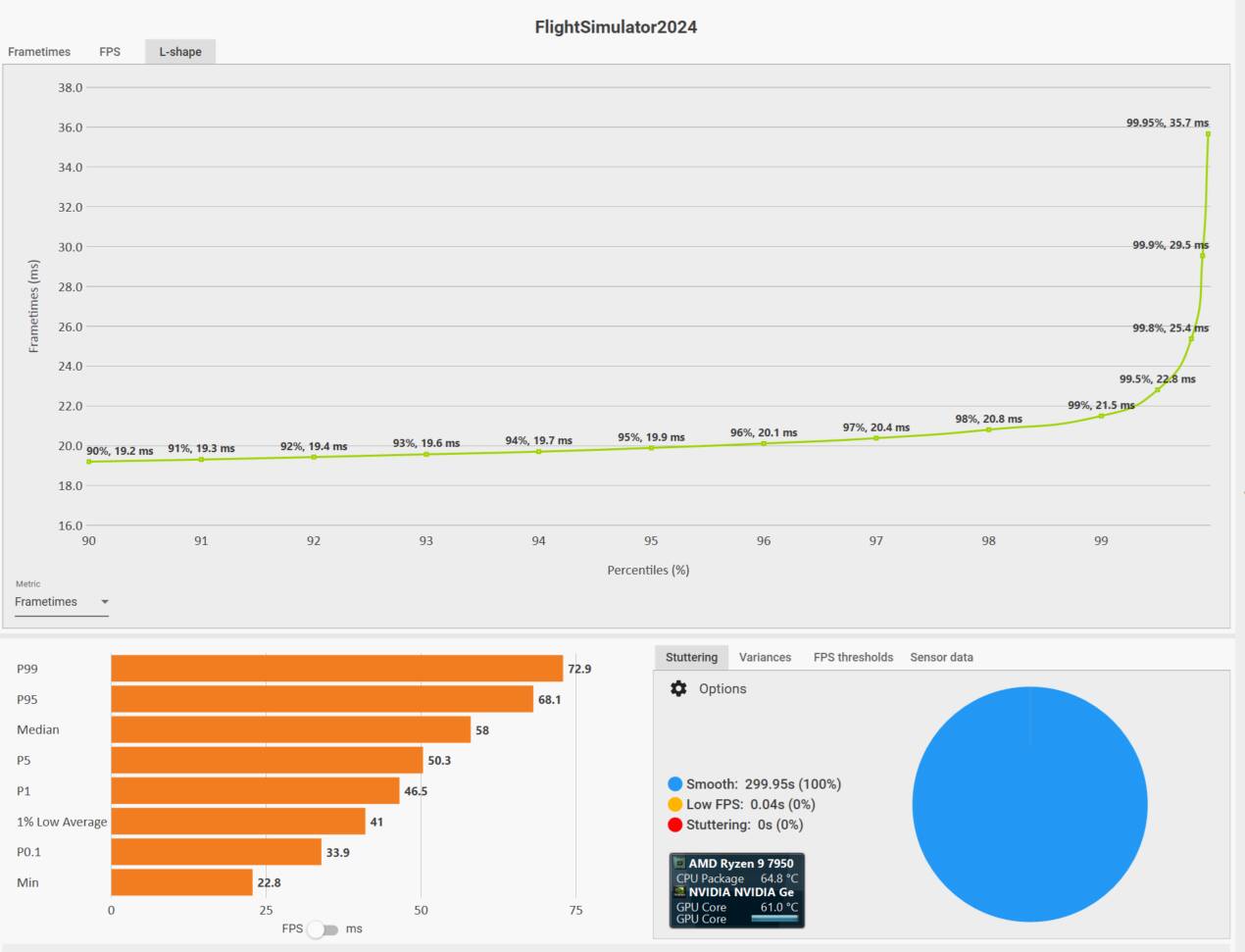The image size is (1245, 952).
Task: Click the P99 orange bar
Action: (x=337, y=669)
